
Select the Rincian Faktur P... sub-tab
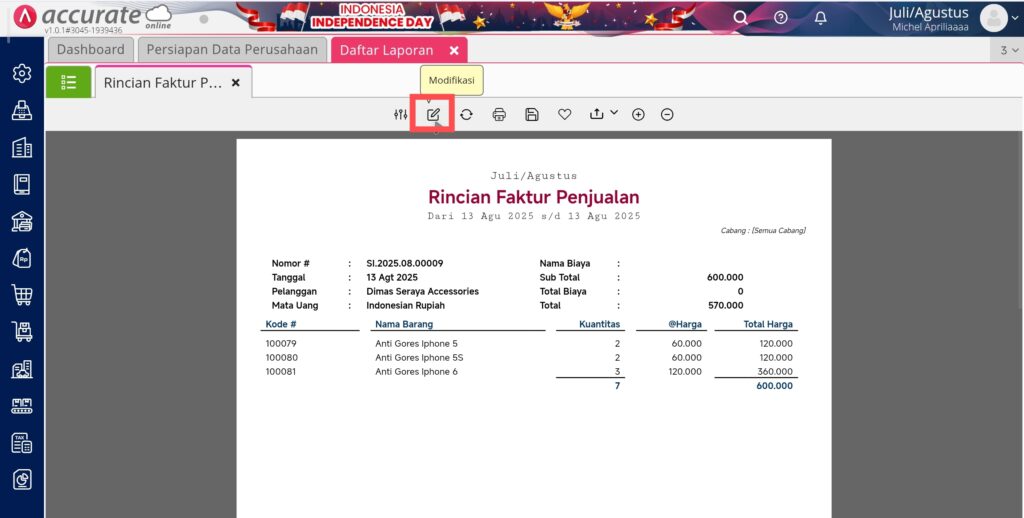[x=163, y=83]
